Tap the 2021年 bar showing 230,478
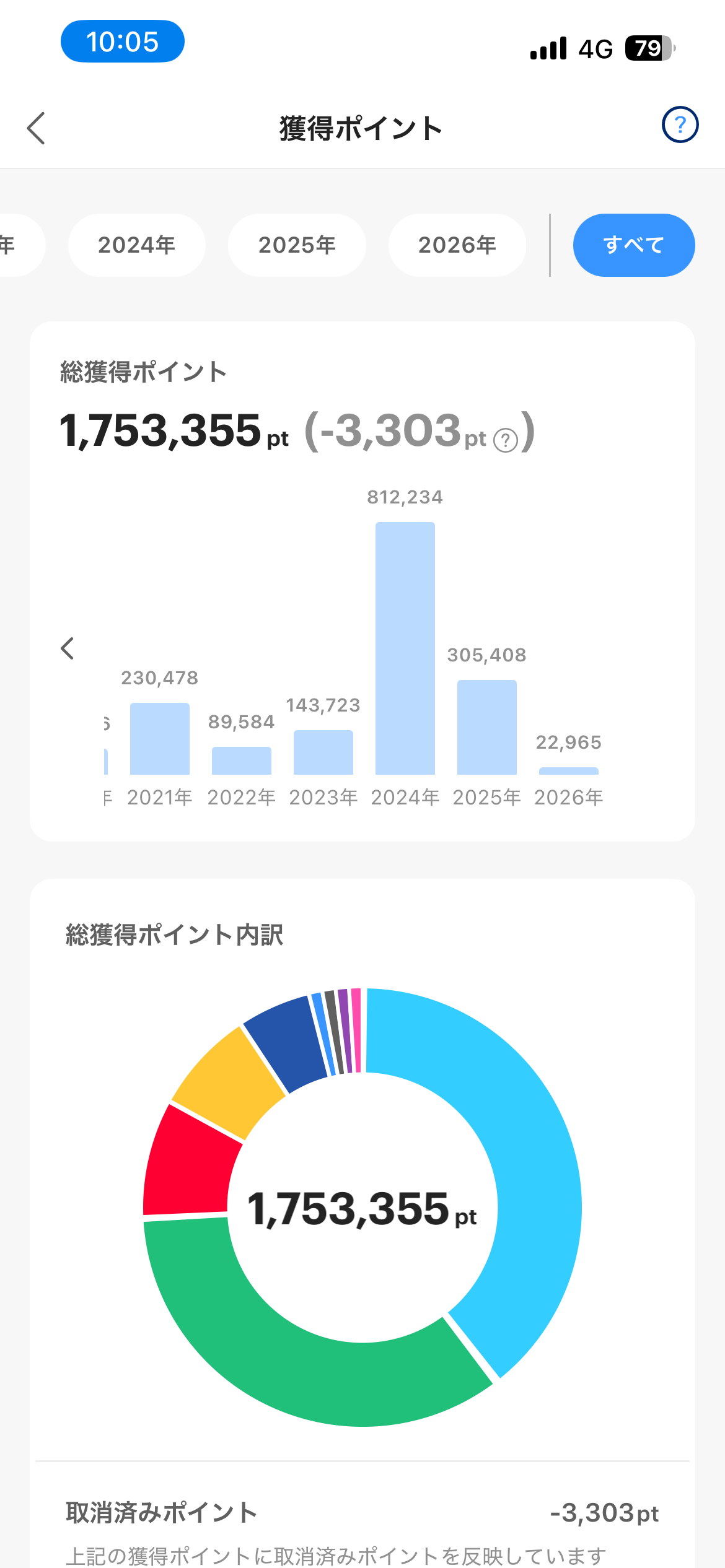Screen dimensions: 725x1568 160,738
